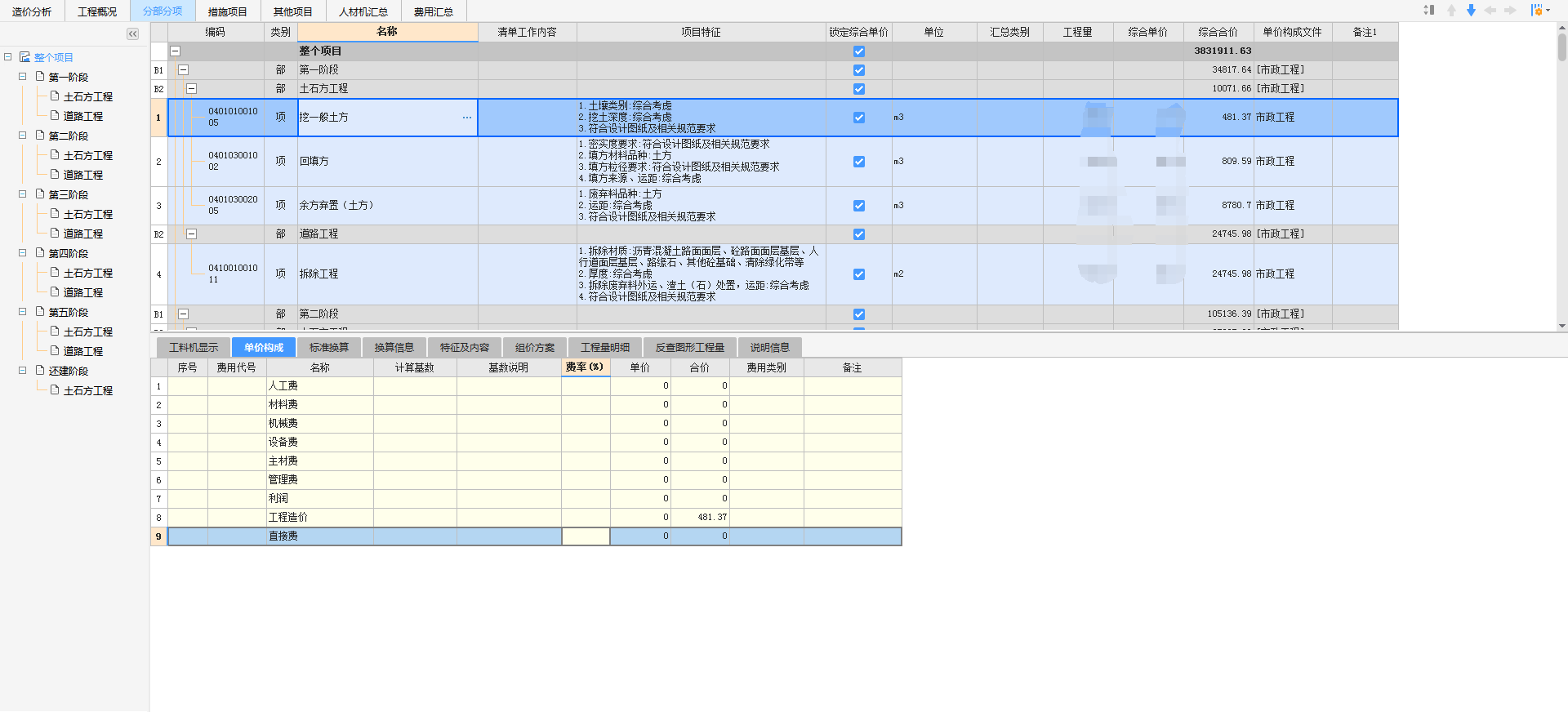Click the document icon beside 第四阶段
This screenshot has height=712, width=1568.
(x=40, y=253)
